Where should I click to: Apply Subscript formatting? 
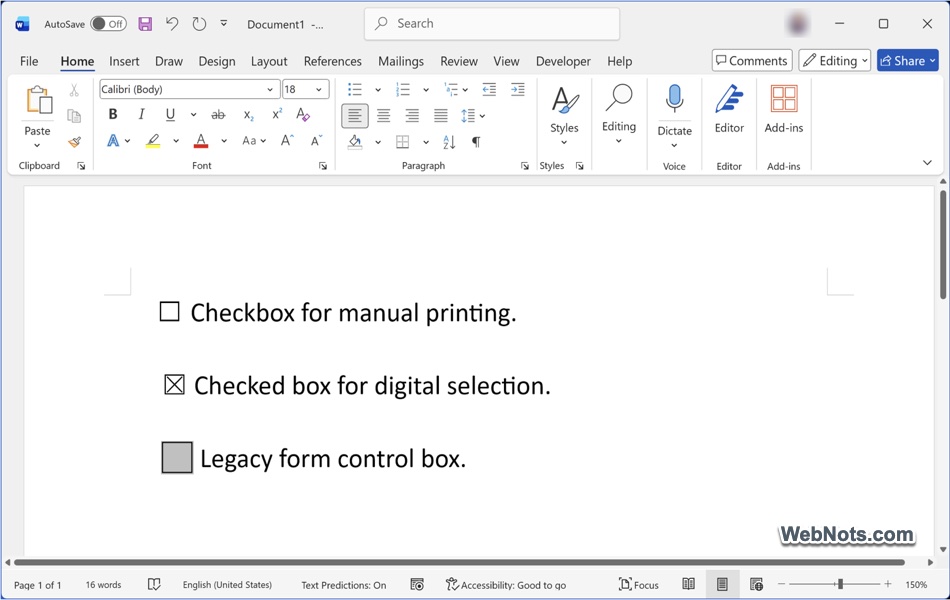pos(248,115)
